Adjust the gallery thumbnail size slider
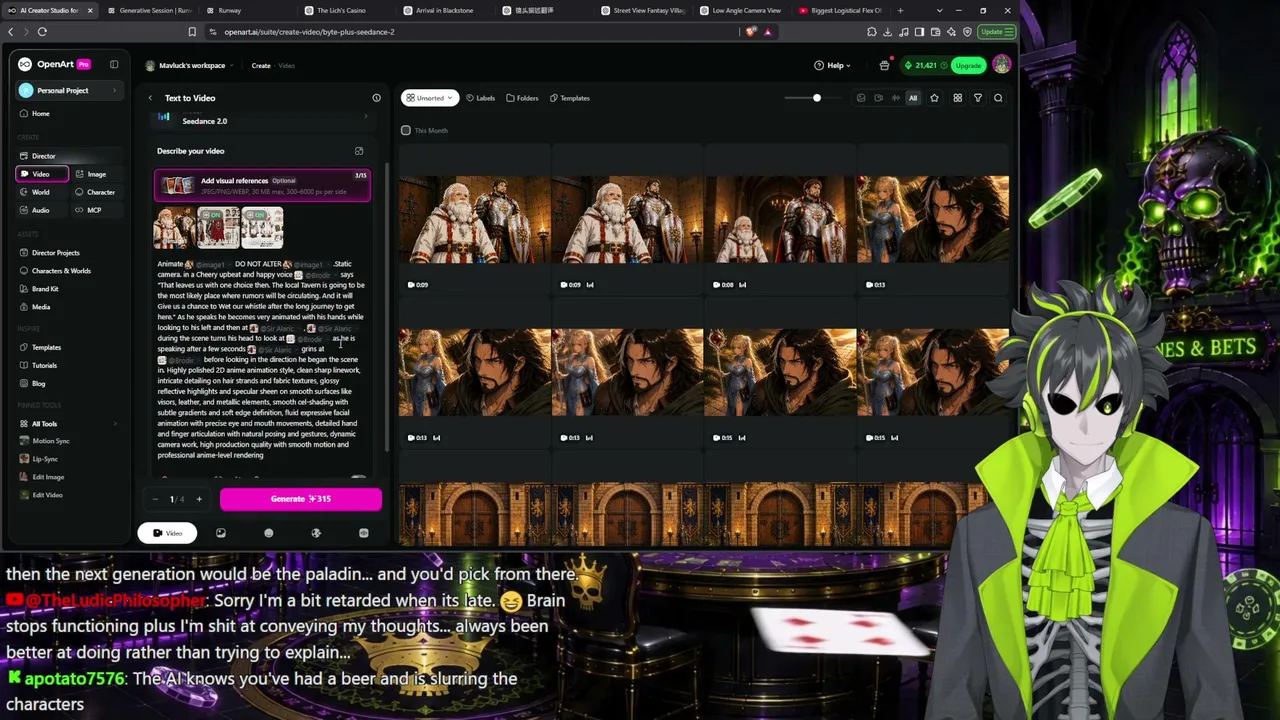Viewport: 1280px width, 720px height. pos(816,98)
